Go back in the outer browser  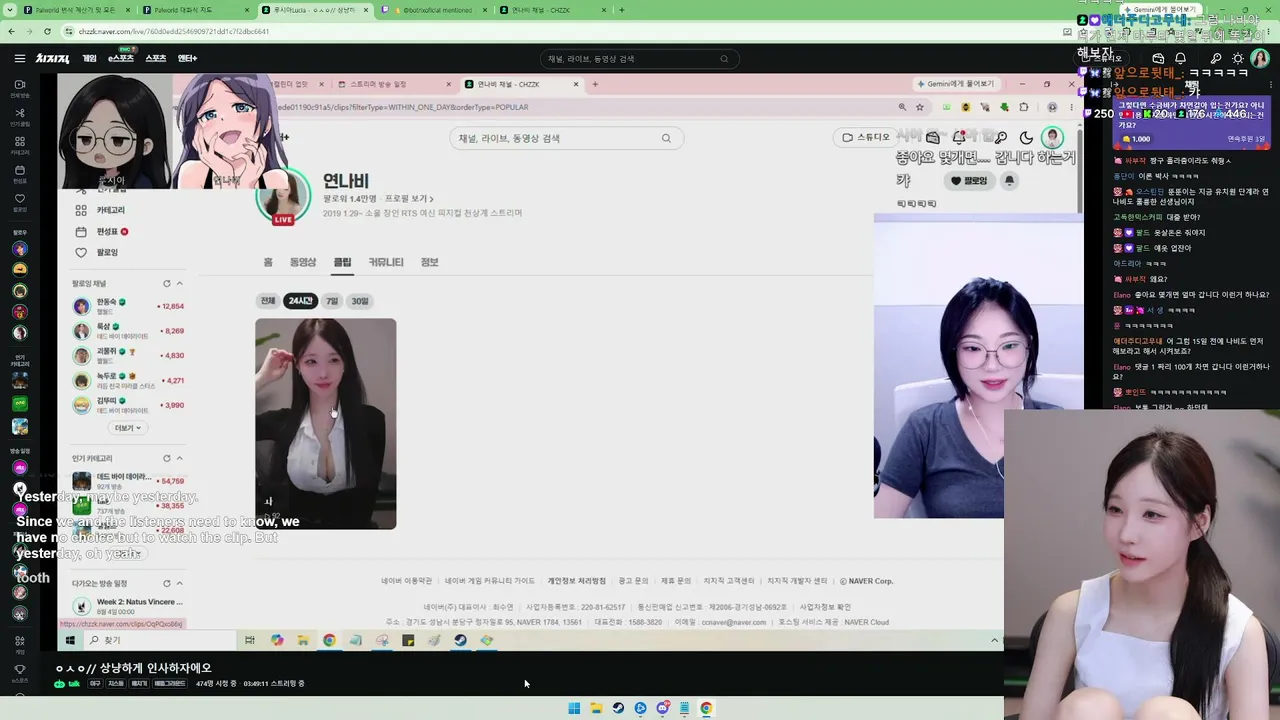click(12, 31)
